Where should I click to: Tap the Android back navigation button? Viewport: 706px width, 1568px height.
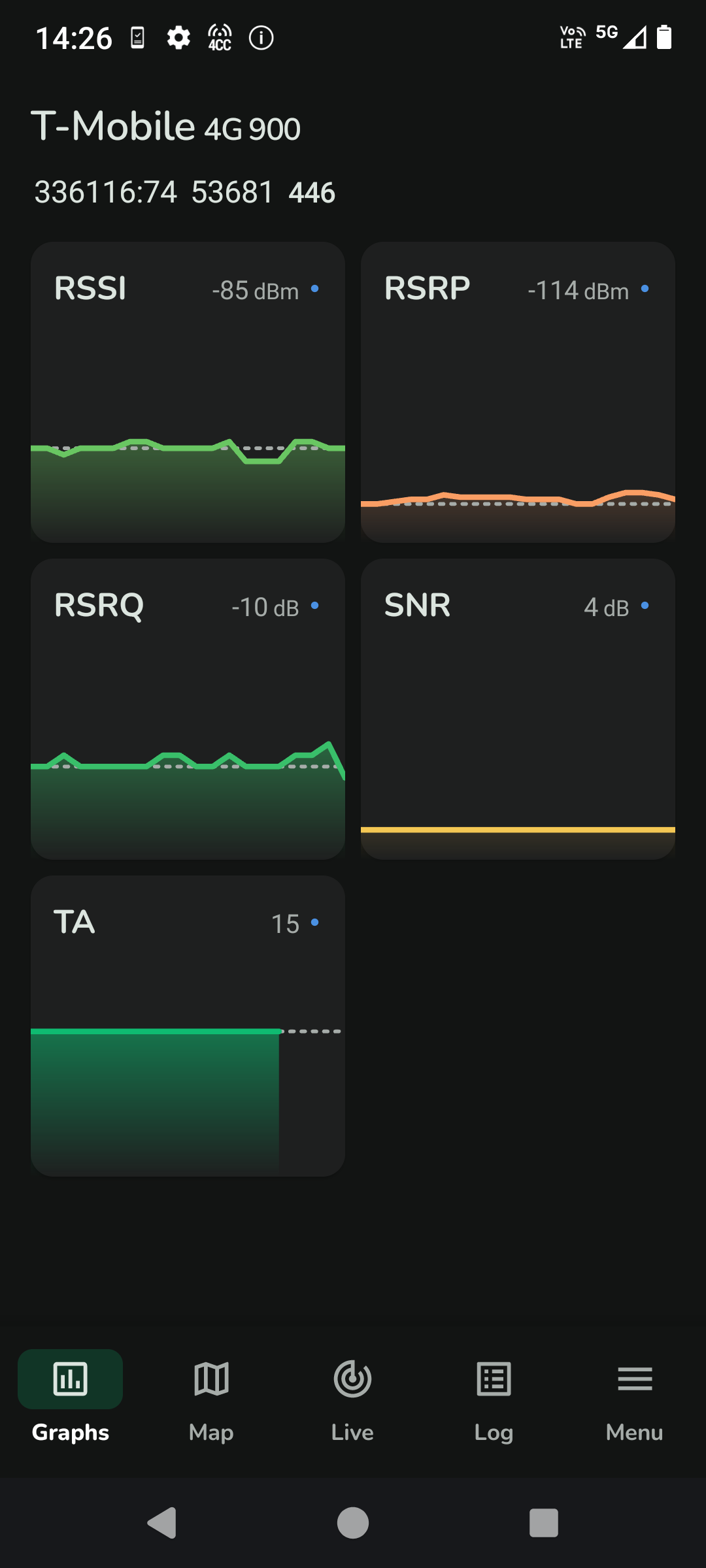coord(162,1523)
